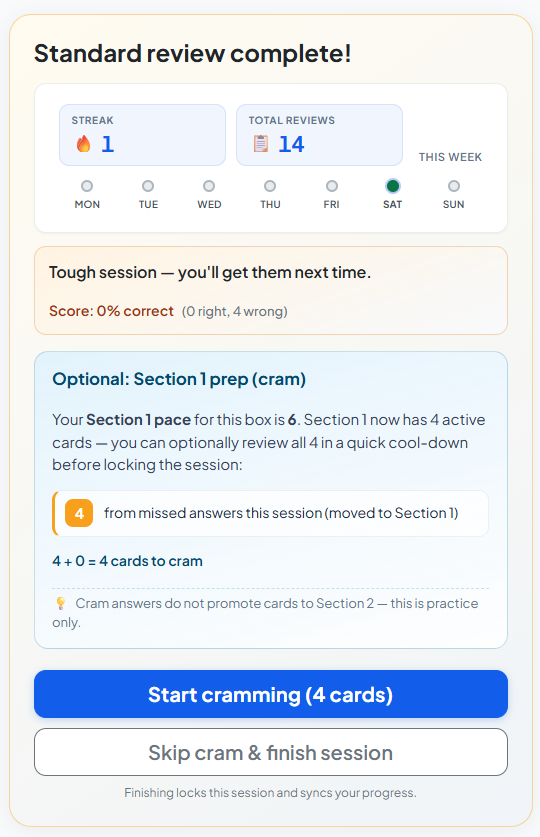Click the lightbulb tip icon
Image resolution: width=540 pixels, height=837 pixels.
61,603
